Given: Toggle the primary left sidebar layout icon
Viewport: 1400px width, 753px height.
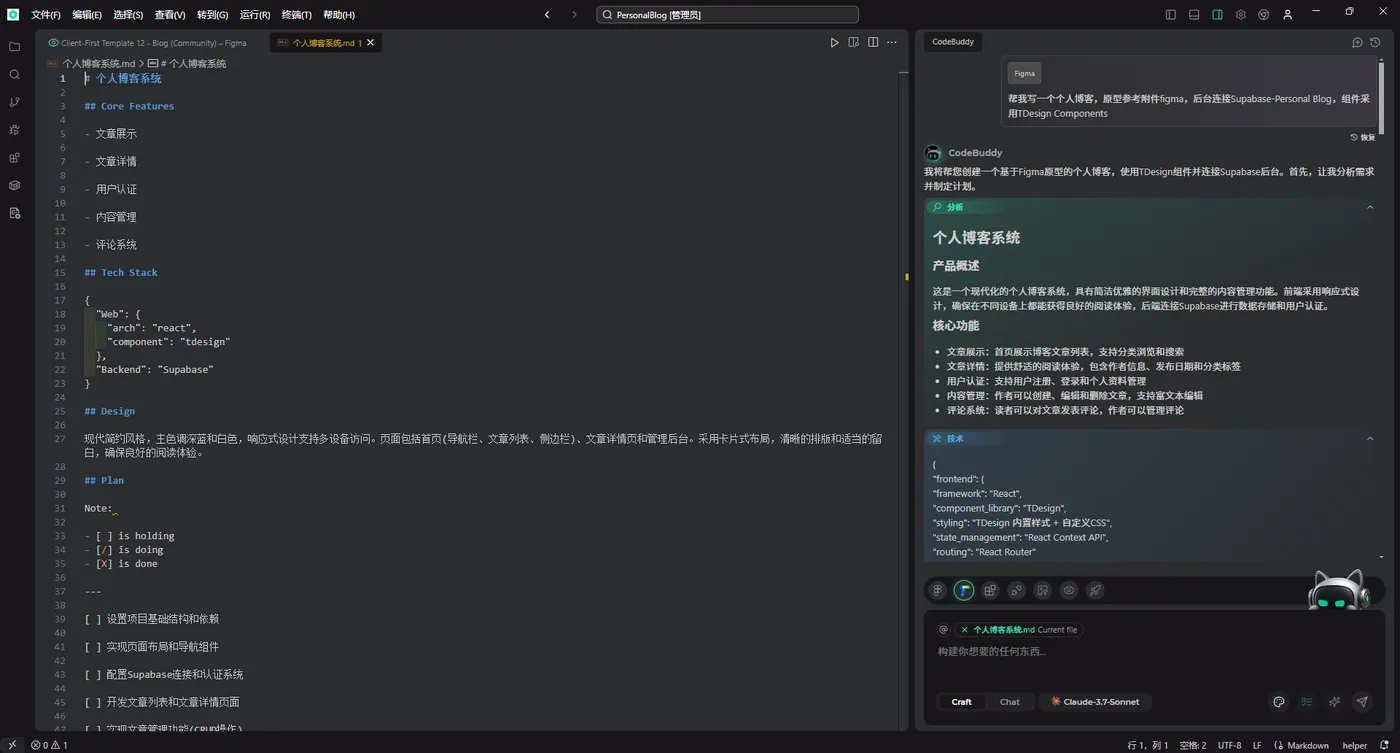Looking at the screenshot, I should point(1171,15).
